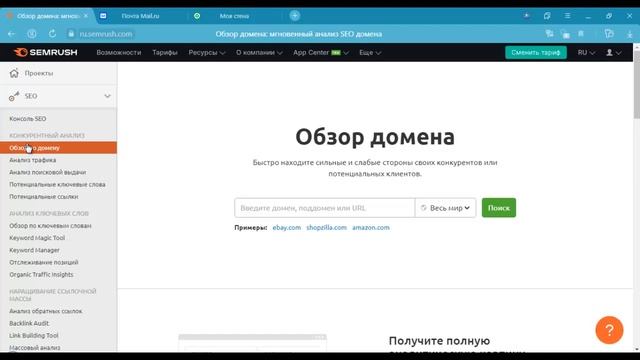Open Возможности in the top menu
The width and height of the screenshot is (640, 360).
pos(119,53)
